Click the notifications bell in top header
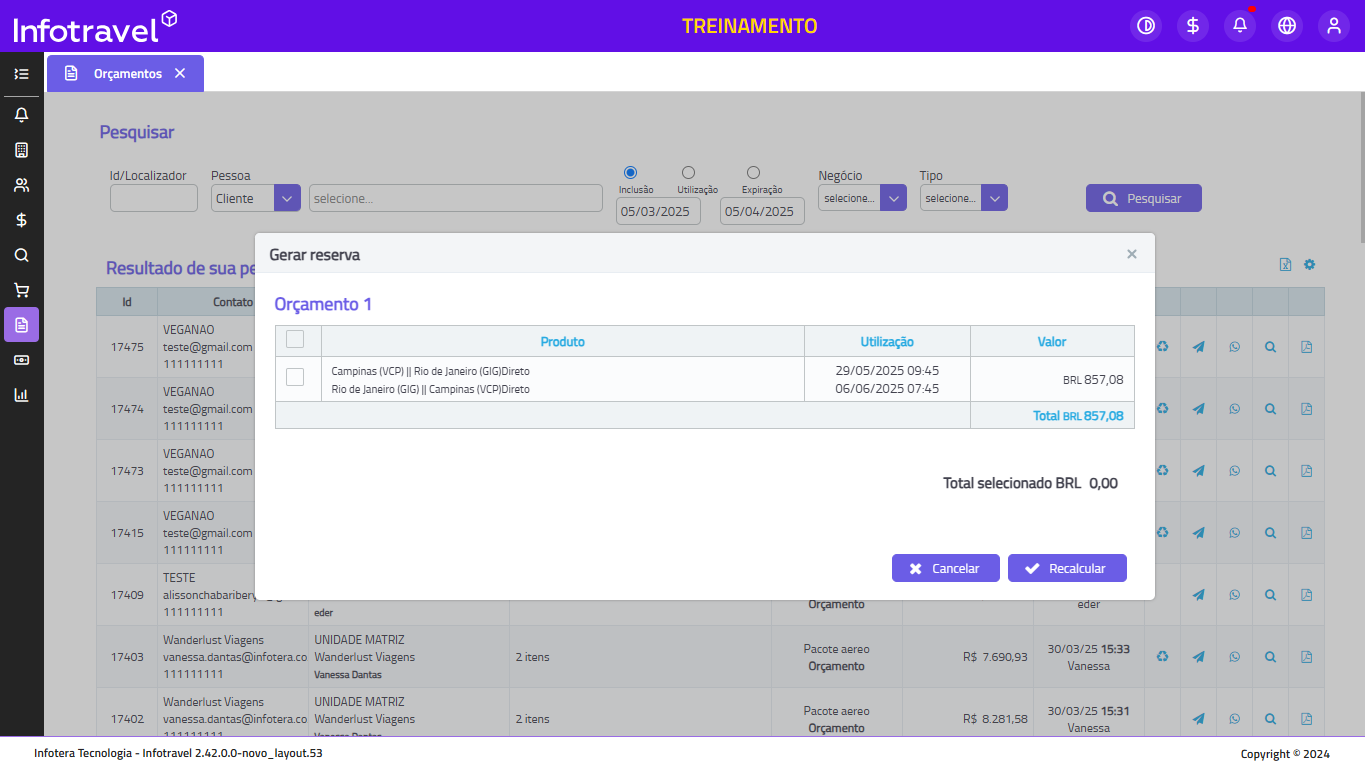This screenshot has height=767, width=1365. 1240,26
